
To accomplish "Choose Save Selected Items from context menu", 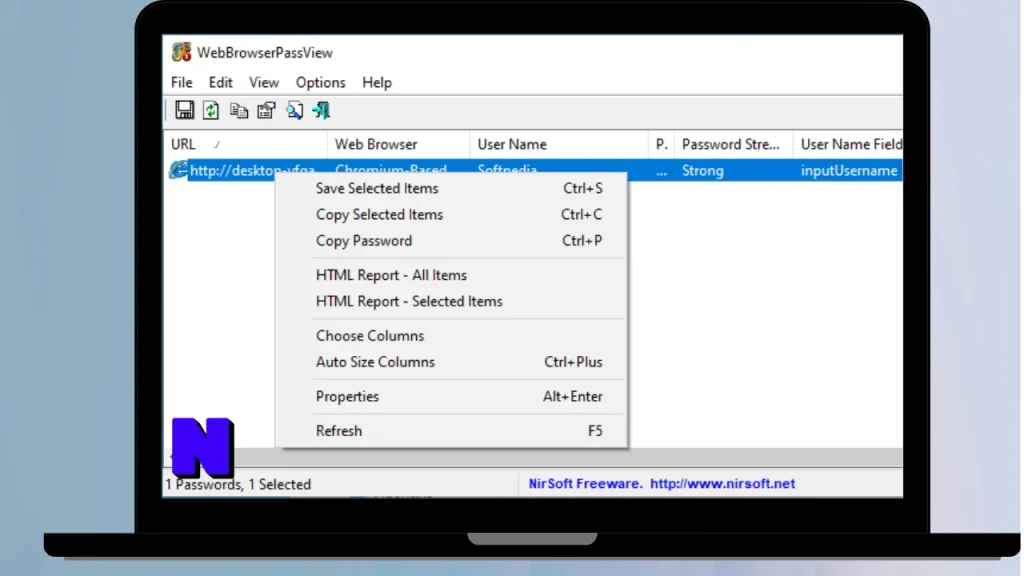I will pyautogui.click(x=451, y=188).
